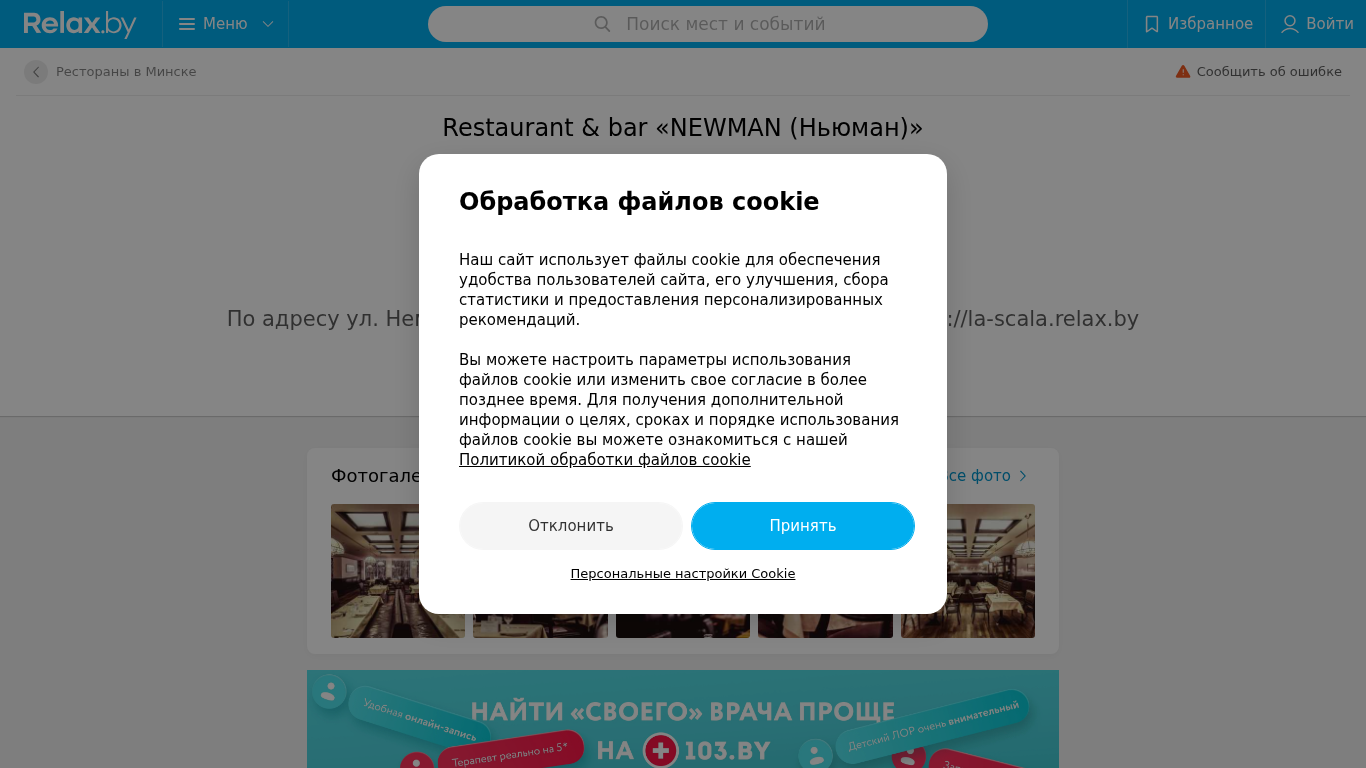Open Рестораны в Минске breadcrumb link

126,72
